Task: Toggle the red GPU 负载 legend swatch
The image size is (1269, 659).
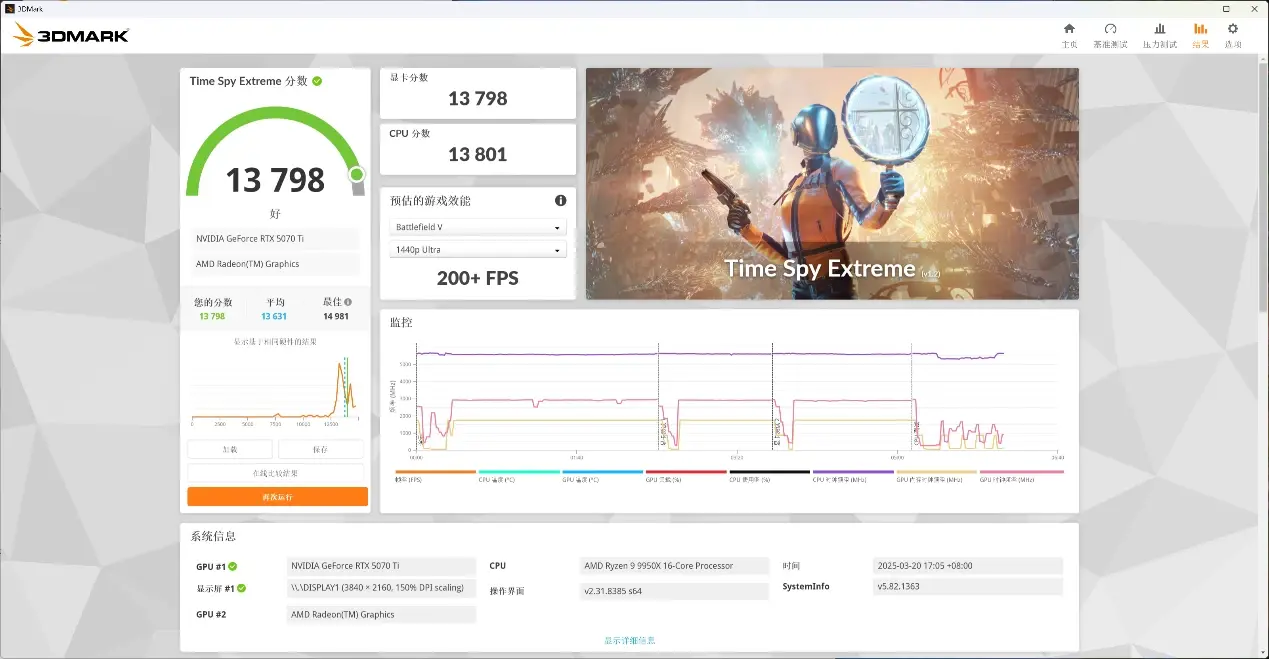Action: point(686,471)
